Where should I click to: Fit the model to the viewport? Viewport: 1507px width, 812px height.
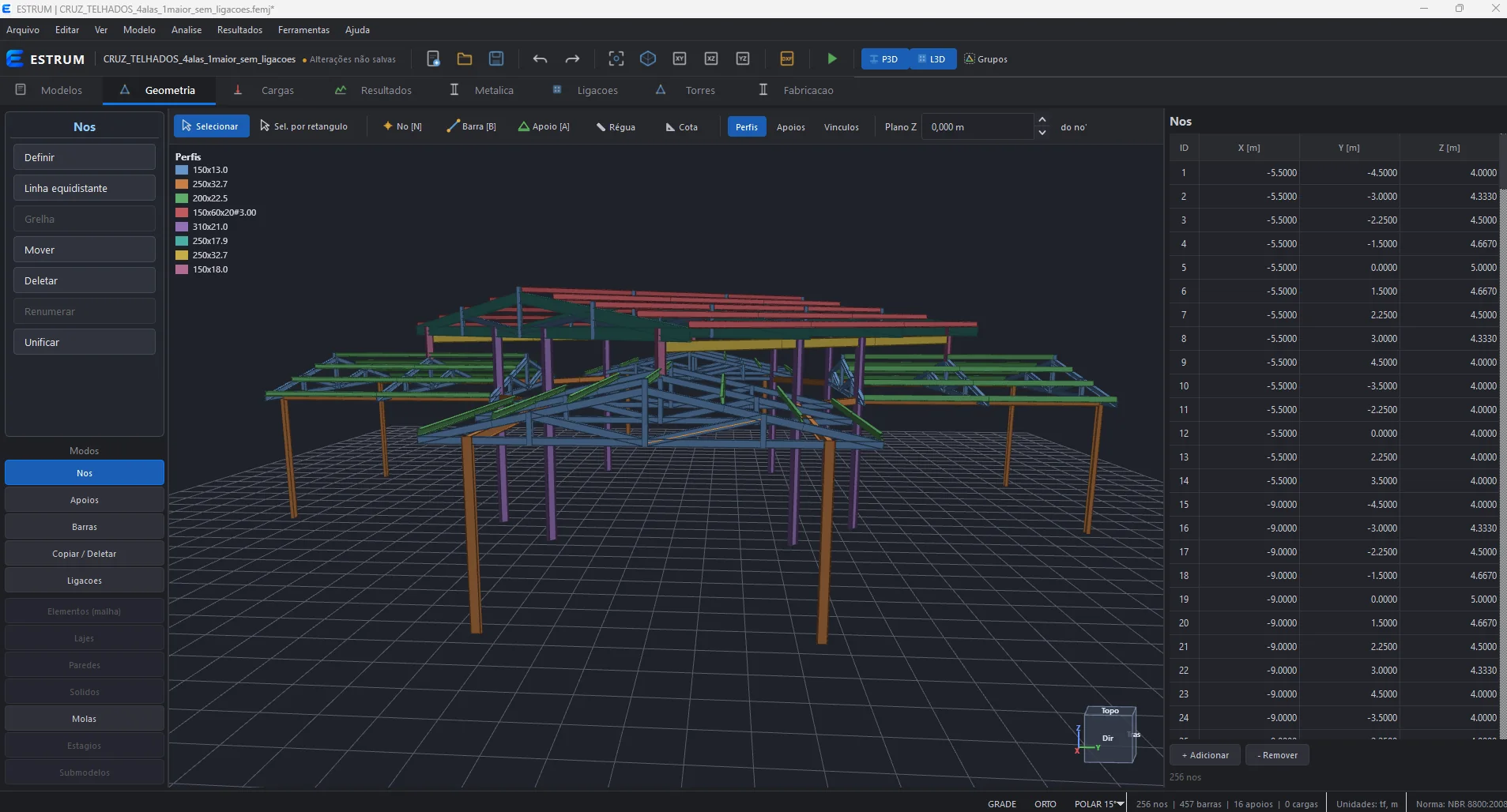pos(616,58)
